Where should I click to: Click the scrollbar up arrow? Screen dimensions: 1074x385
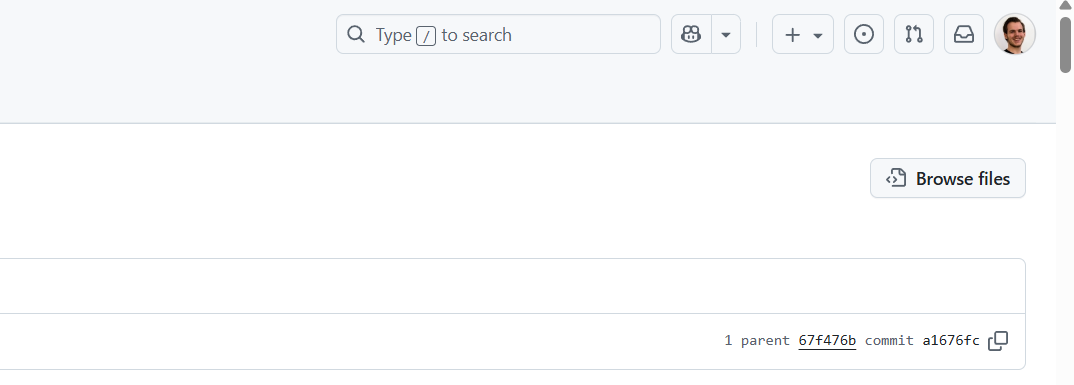coord(1065,5)
